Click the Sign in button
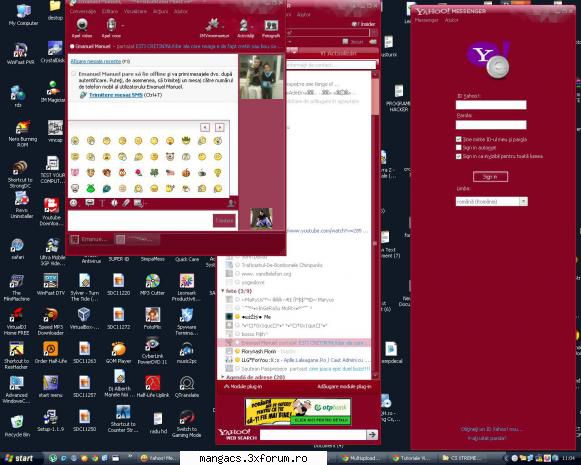This screenshot has width=581, height=465. click(x=490, y=177)
